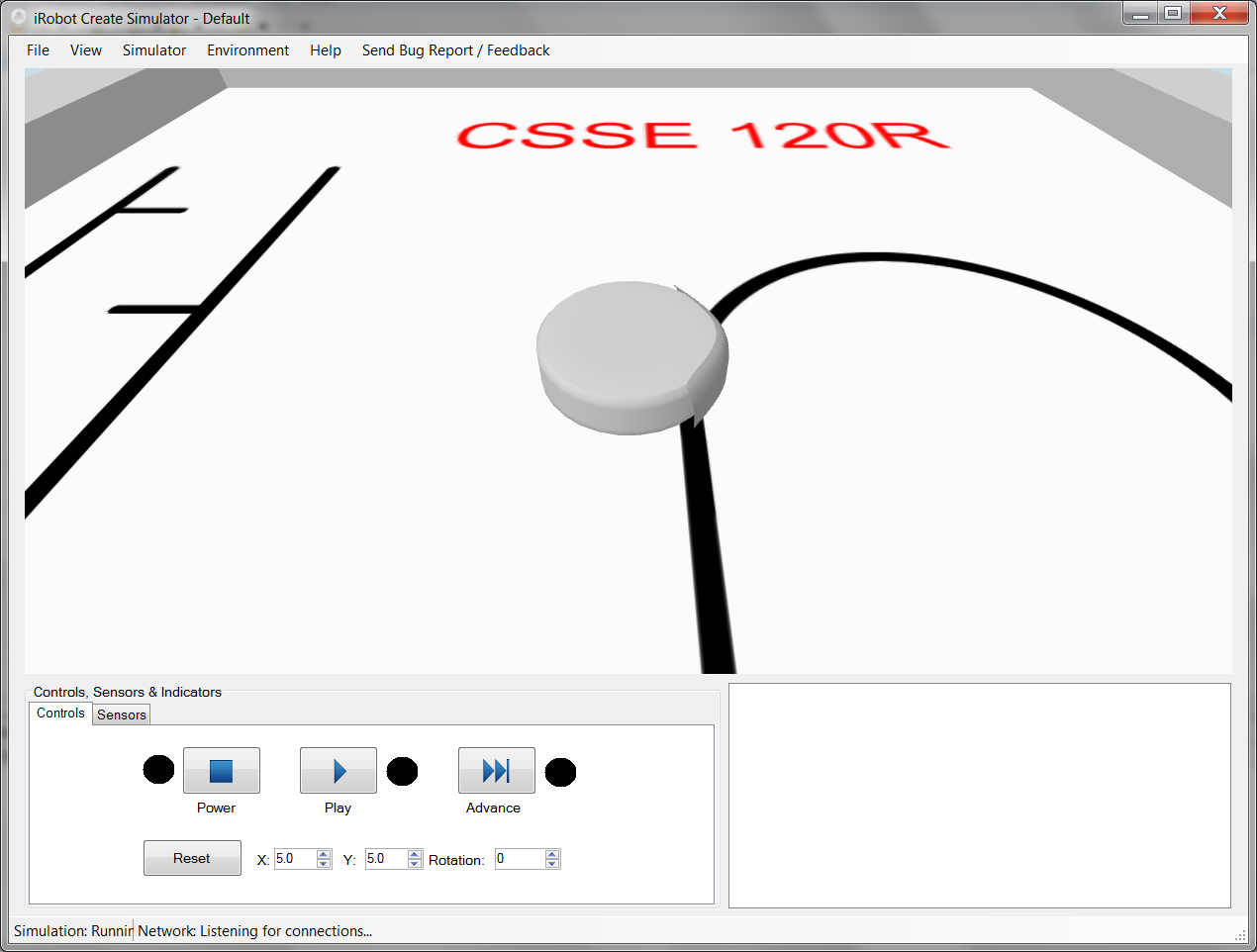Open Send Bug Report / Feedback

click(455, 50)
